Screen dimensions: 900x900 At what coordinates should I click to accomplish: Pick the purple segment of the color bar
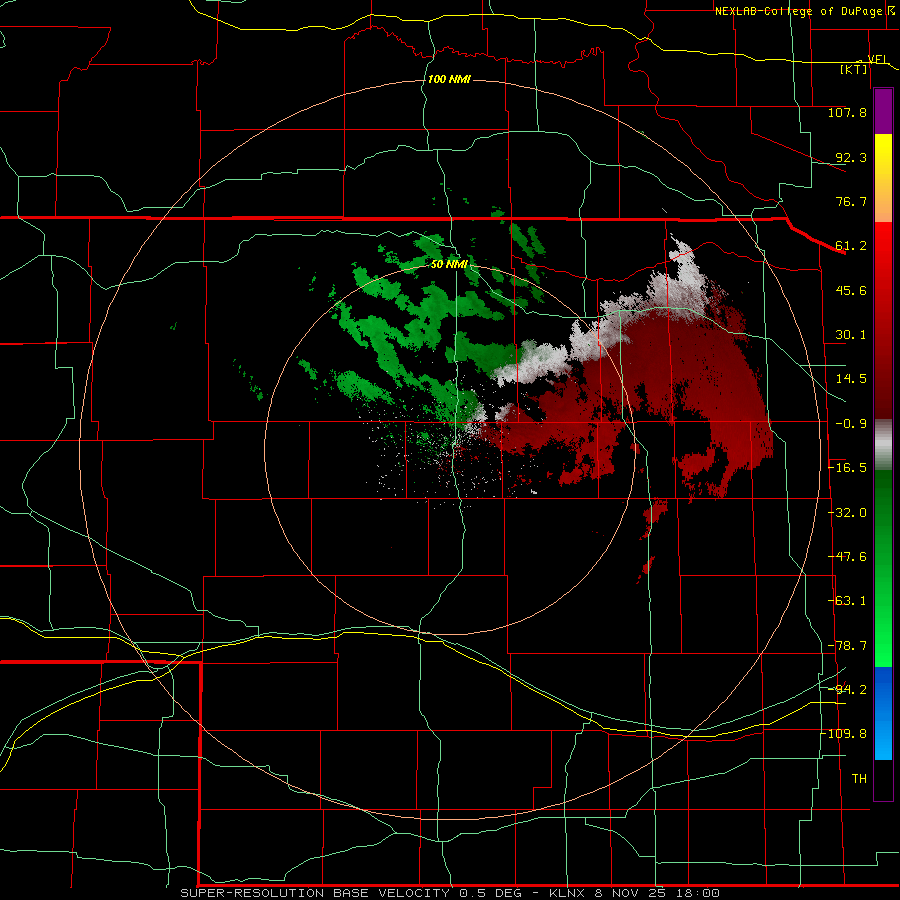point(883,112)
